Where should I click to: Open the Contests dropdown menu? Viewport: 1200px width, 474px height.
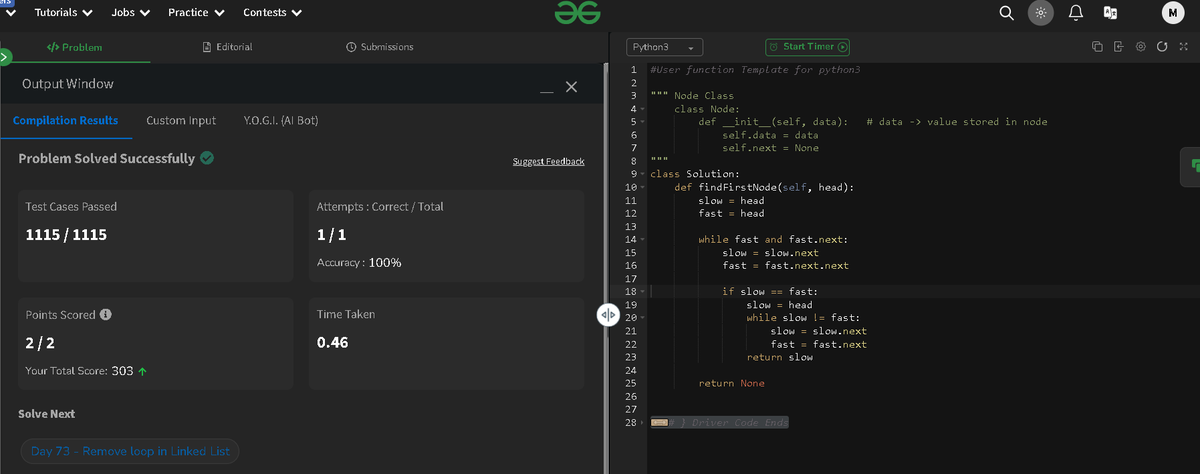click(x=273, y=13)
